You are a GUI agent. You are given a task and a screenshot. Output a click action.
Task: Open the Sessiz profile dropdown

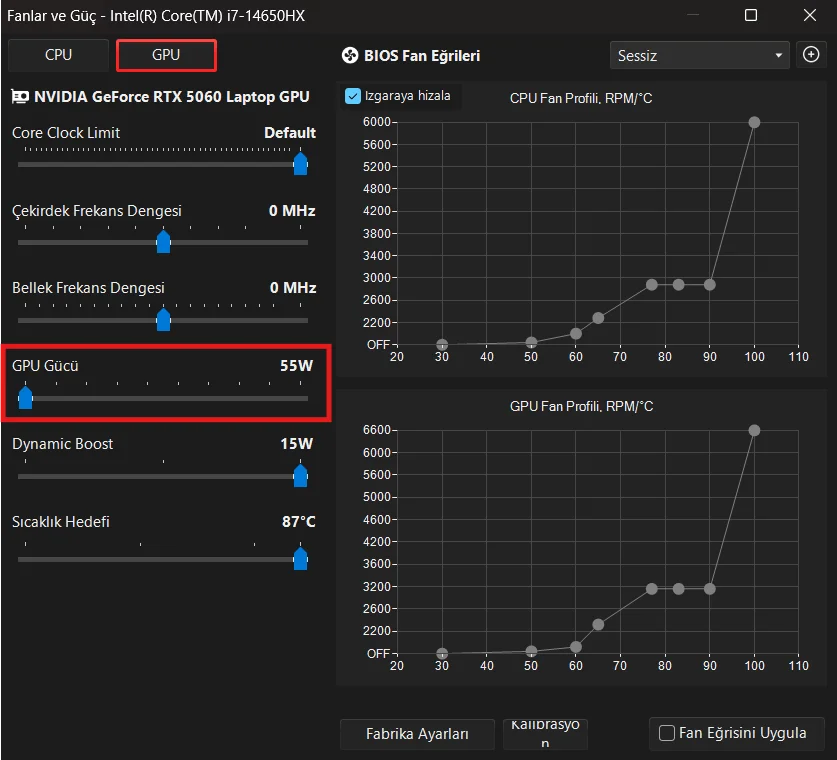[x=699, y=56]
